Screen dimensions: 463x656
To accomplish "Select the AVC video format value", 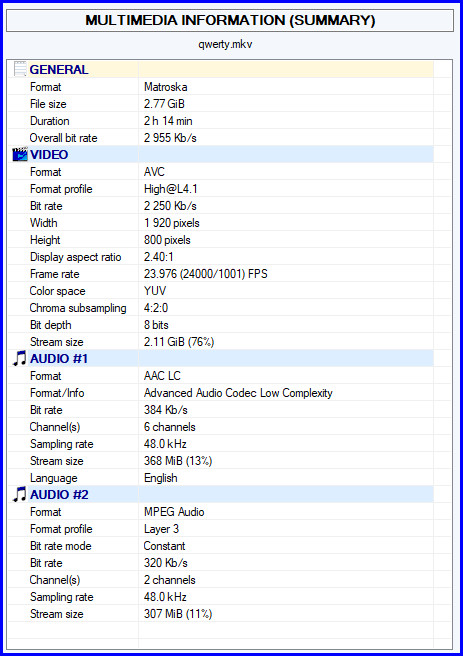I will [x=154, y=172].
